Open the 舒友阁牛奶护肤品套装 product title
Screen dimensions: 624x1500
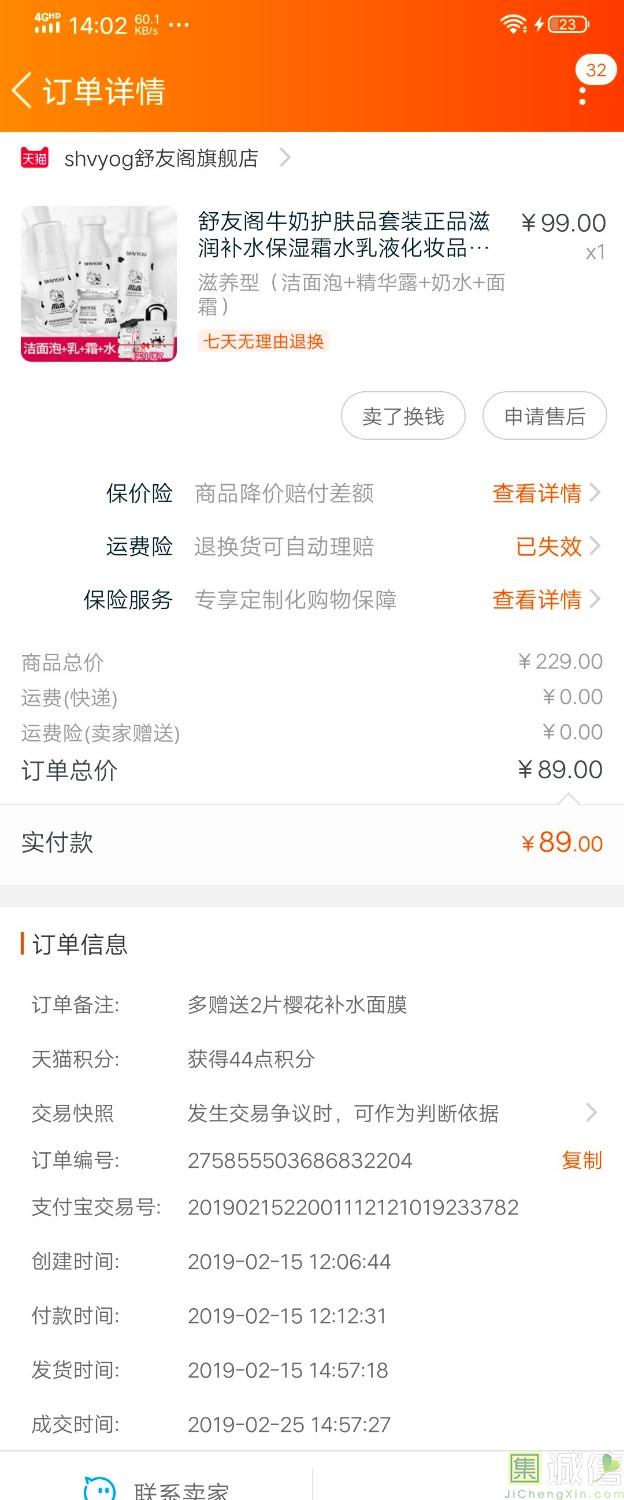click(344, 235)
